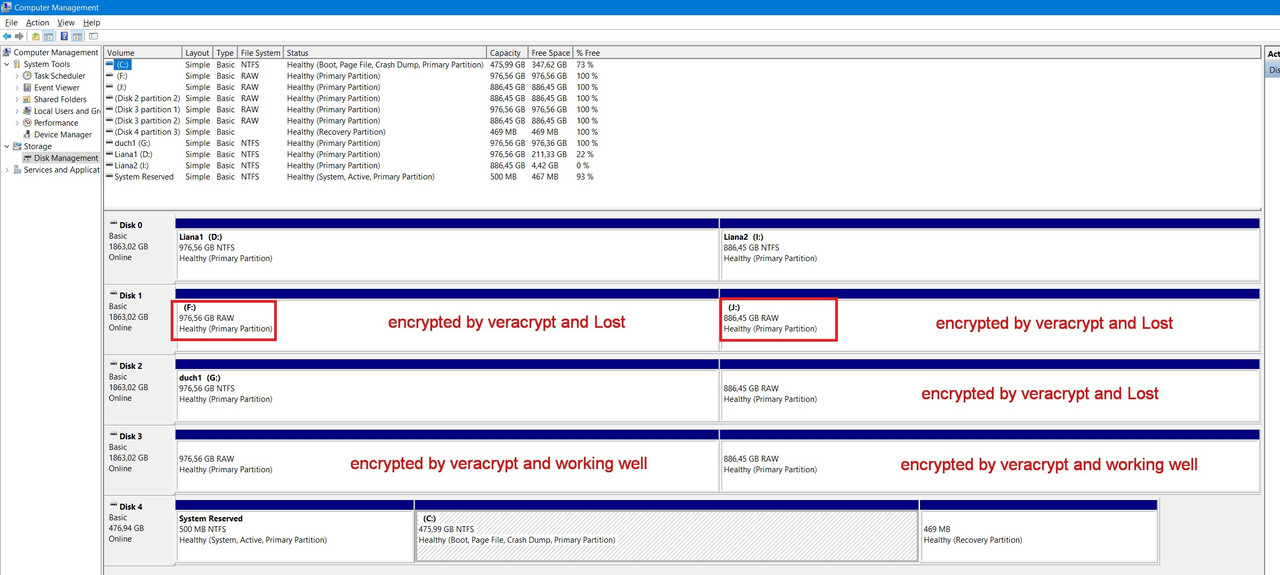
Task: Select the 469 MB Recovery Partition block
Action: pos(1038,531)
